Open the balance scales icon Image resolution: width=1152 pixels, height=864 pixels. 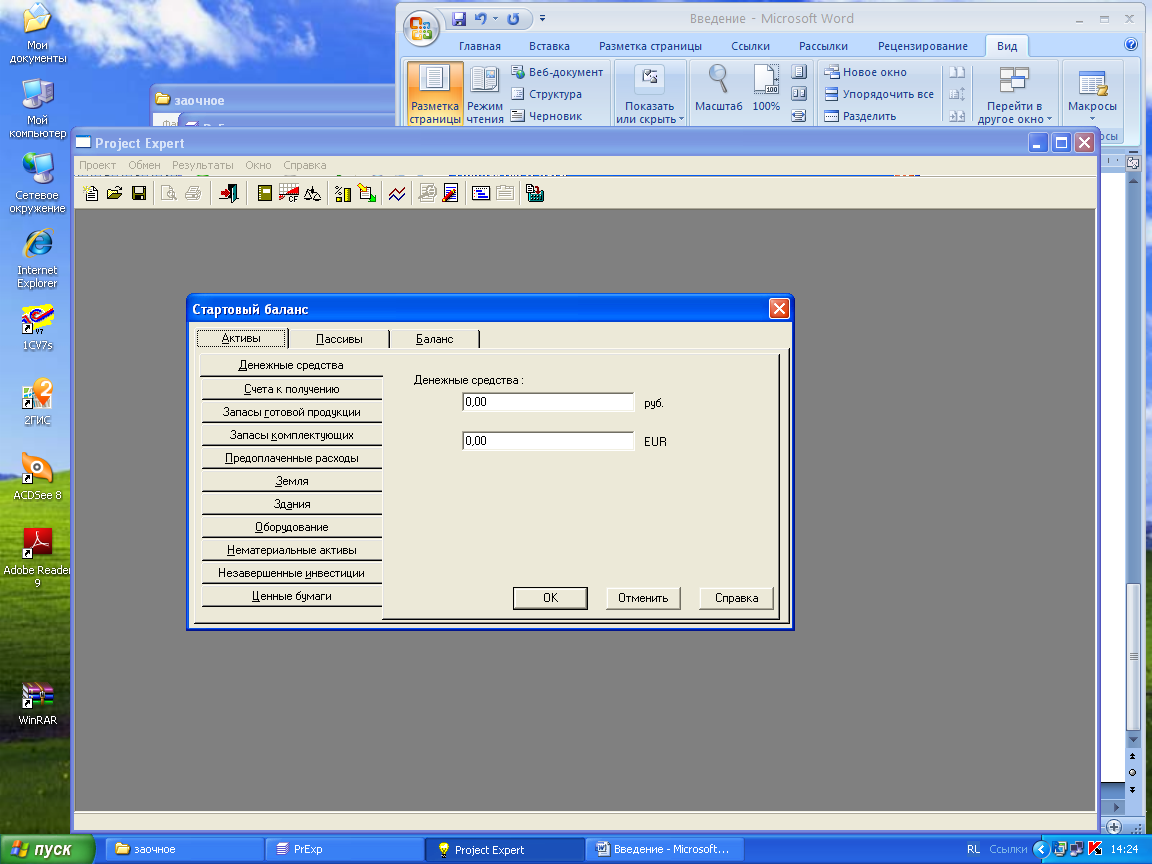pos(313,194)
